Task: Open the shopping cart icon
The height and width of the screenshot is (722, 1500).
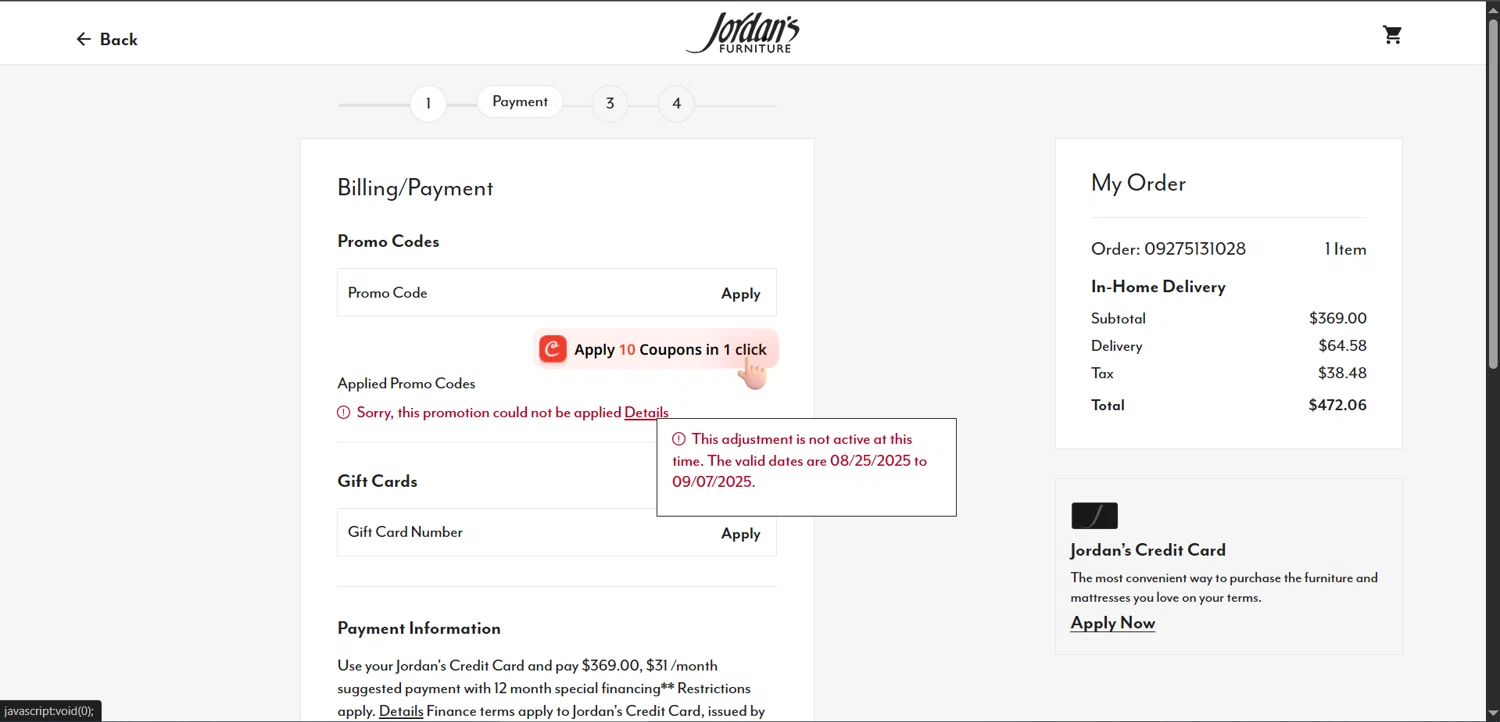Action: tap(1392, 35)
